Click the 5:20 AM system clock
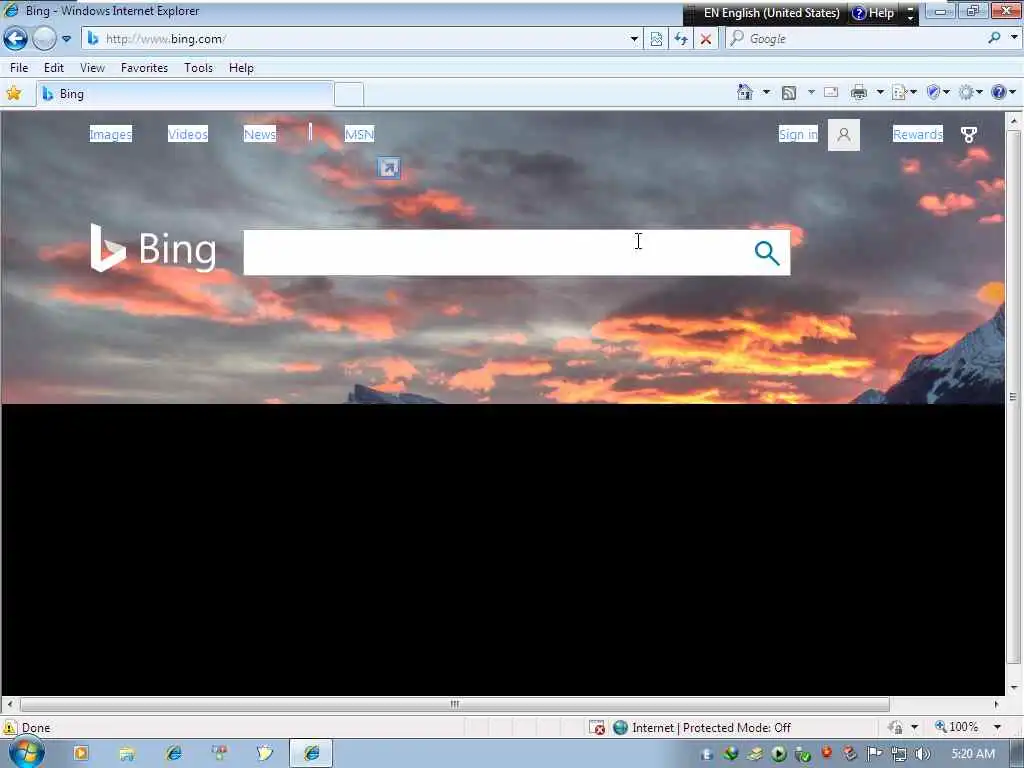 [x=973, y=754]
